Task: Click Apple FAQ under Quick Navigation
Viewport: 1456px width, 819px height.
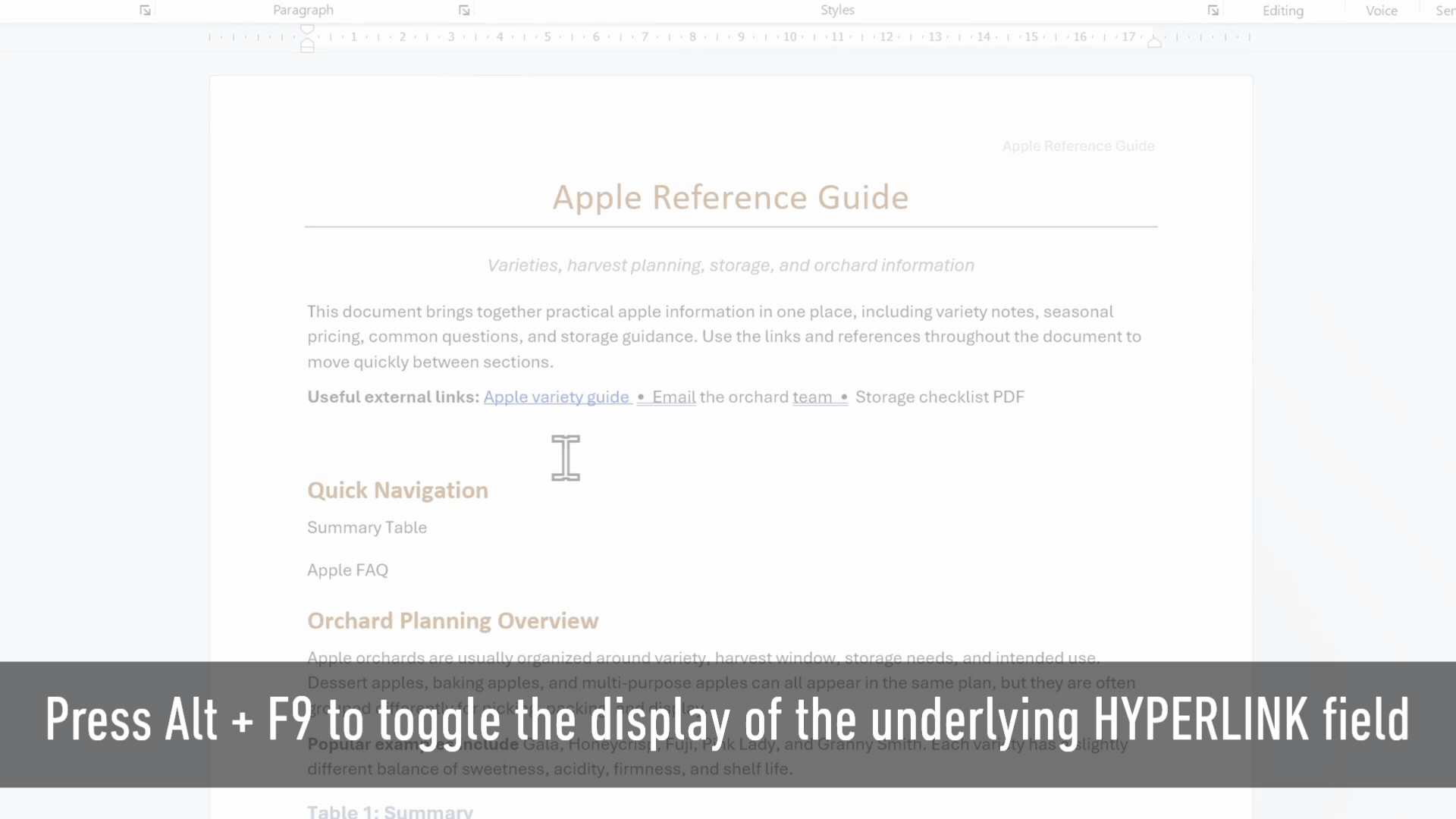Action: click(x=347, y=570)
